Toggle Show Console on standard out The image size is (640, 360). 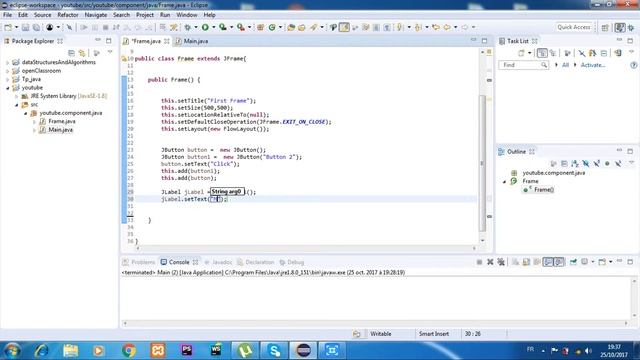548,262
